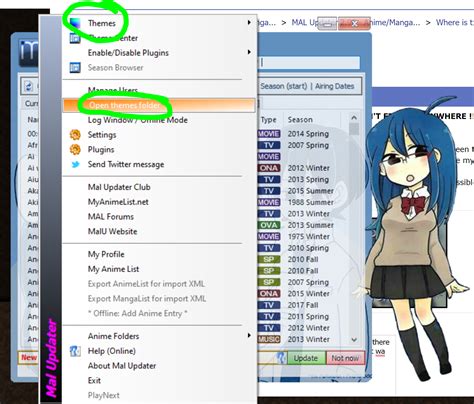Open About Mal Updater
Screen dimensions: 474x404
(x=122, y=366)
